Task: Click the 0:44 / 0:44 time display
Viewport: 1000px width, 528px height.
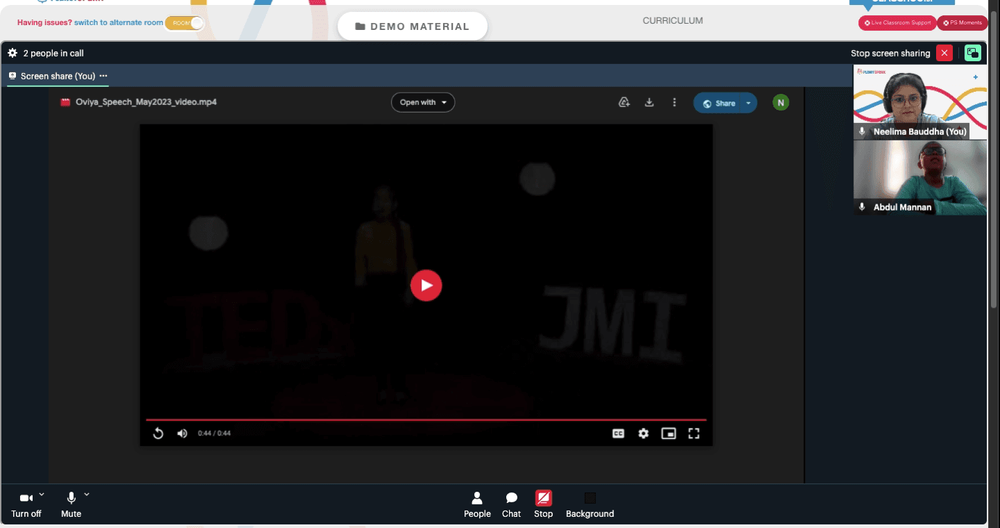Action: point(214,434)
